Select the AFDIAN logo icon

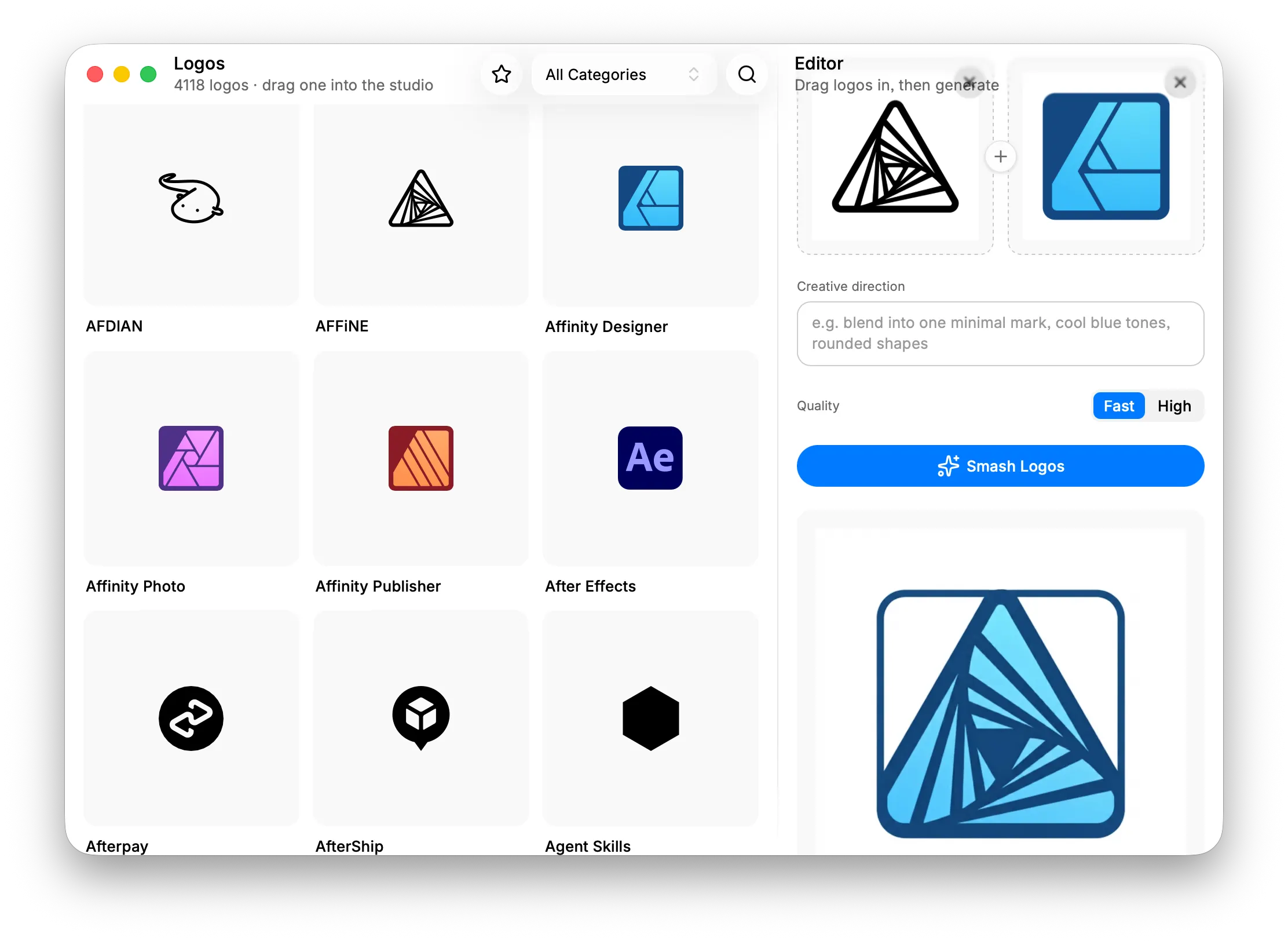[x=191, y=198]
